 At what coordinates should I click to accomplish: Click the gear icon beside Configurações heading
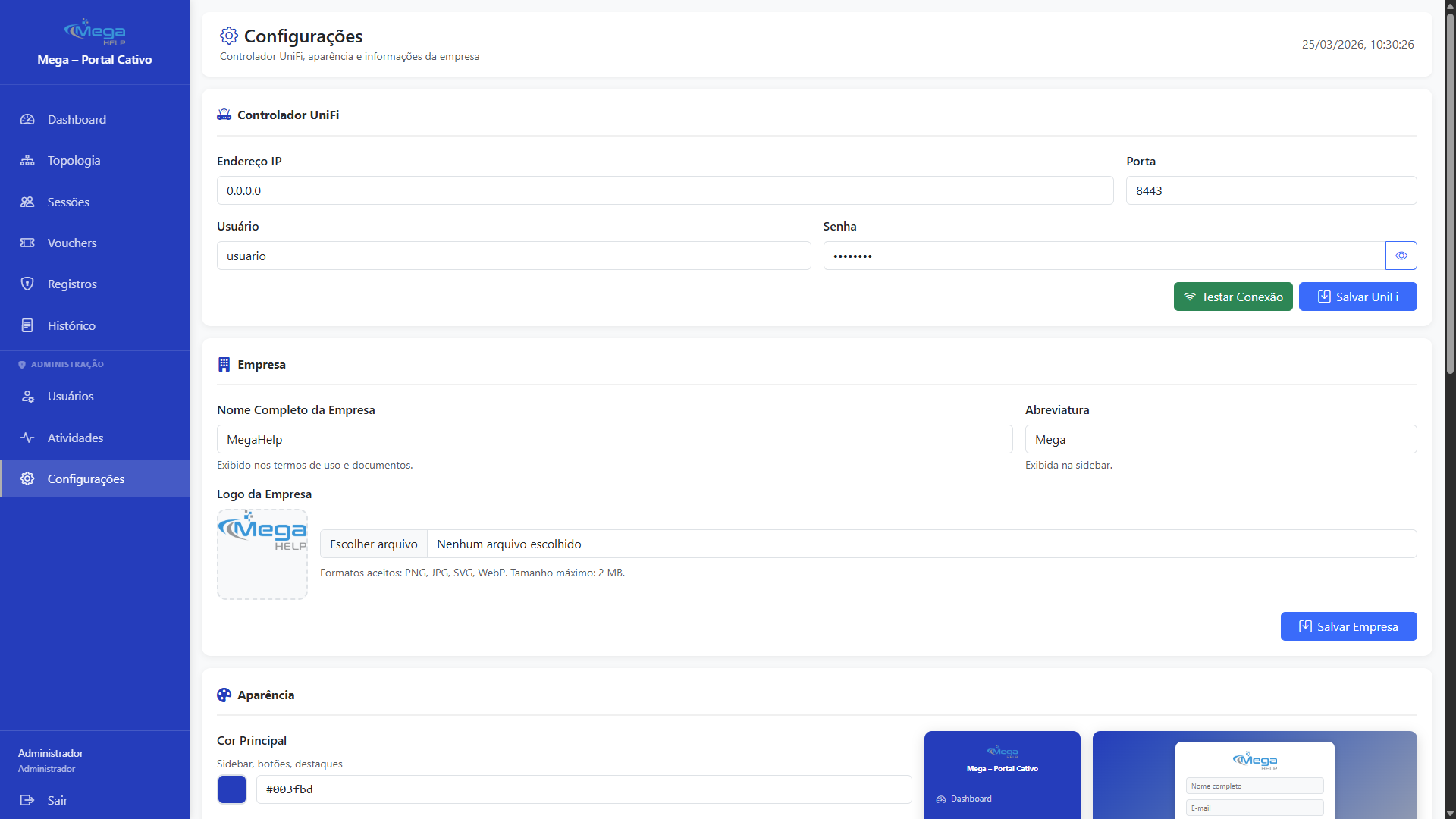pyautogui.click(x=227, y=35)
